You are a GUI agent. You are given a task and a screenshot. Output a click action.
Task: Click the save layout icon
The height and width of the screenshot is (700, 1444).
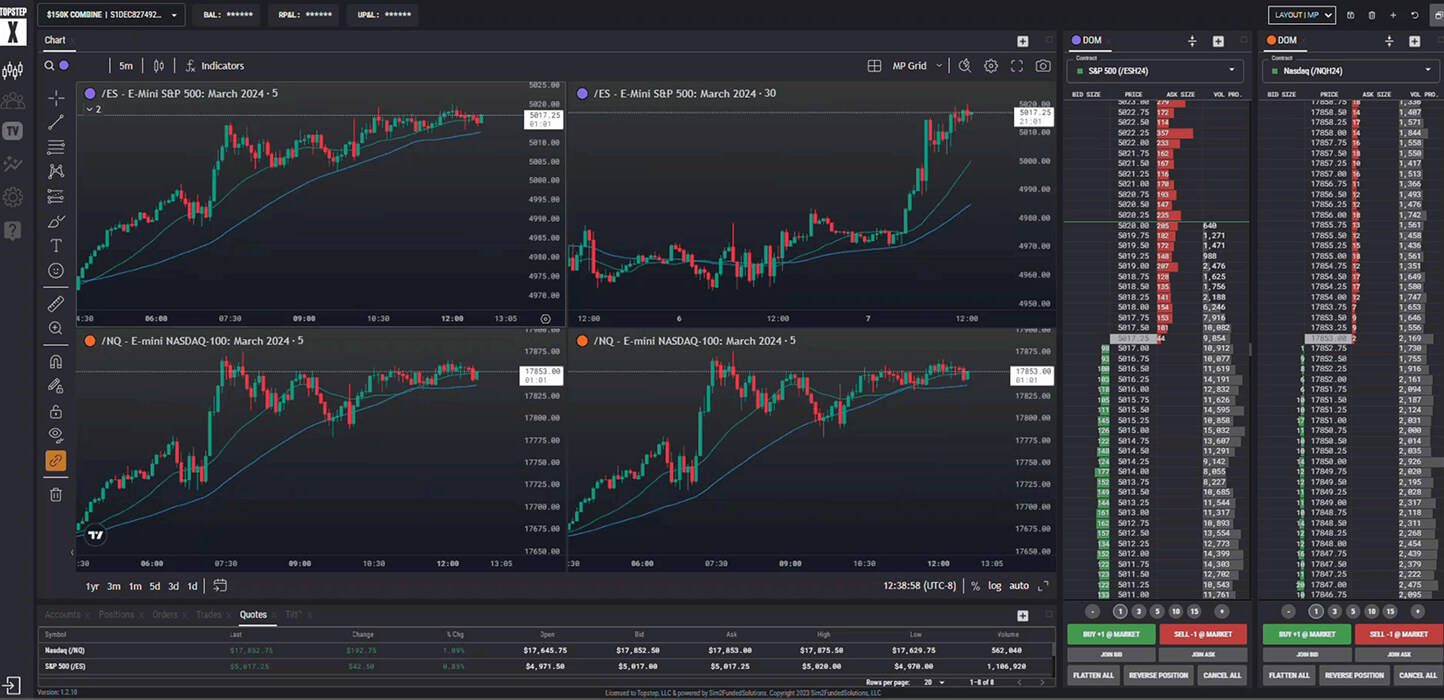click(1351, 15)
